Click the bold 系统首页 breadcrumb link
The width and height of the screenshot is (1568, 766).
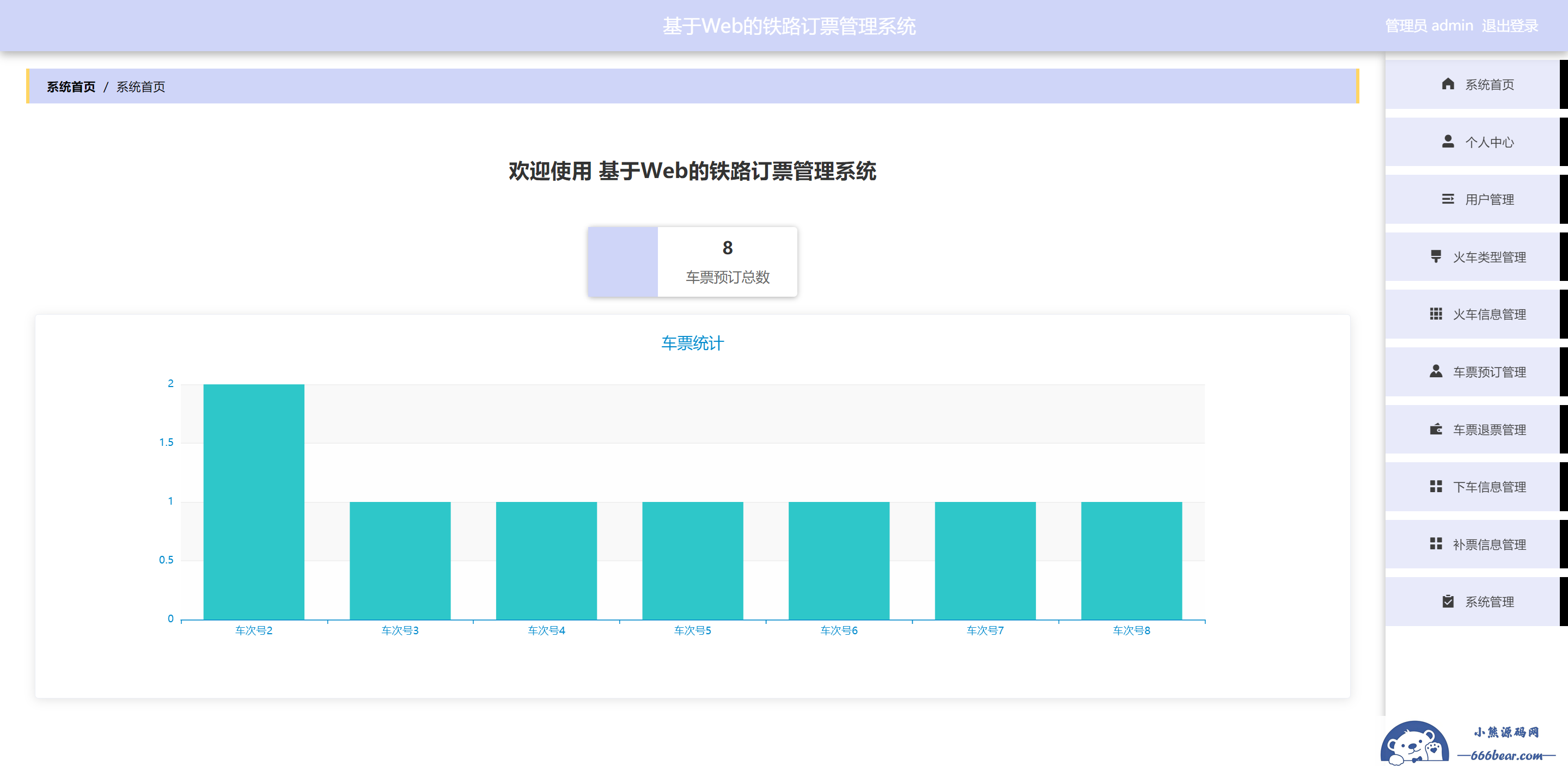[71, 87]
